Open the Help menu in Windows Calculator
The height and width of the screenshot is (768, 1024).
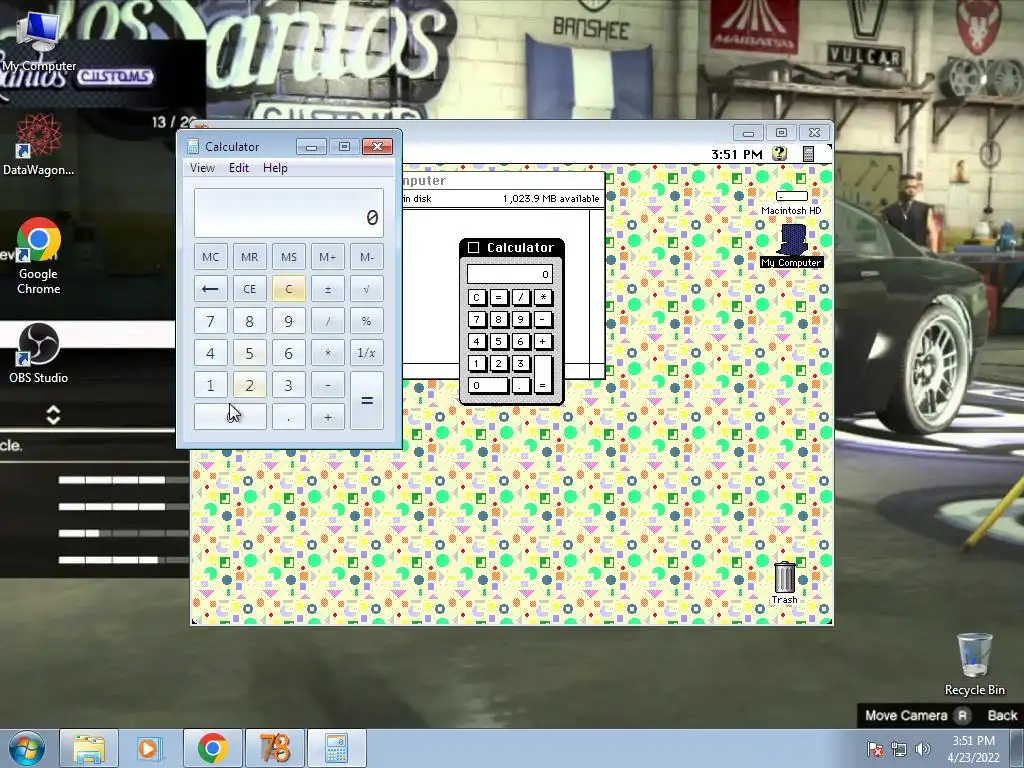click(x=275, y=168)
